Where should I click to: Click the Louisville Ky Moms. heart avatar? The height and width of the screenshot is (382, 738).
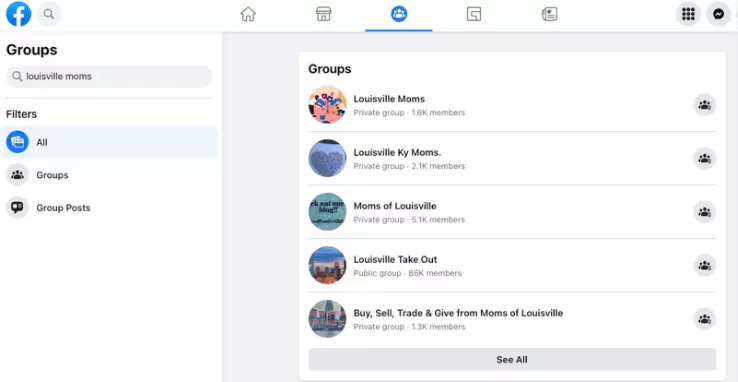328,158
